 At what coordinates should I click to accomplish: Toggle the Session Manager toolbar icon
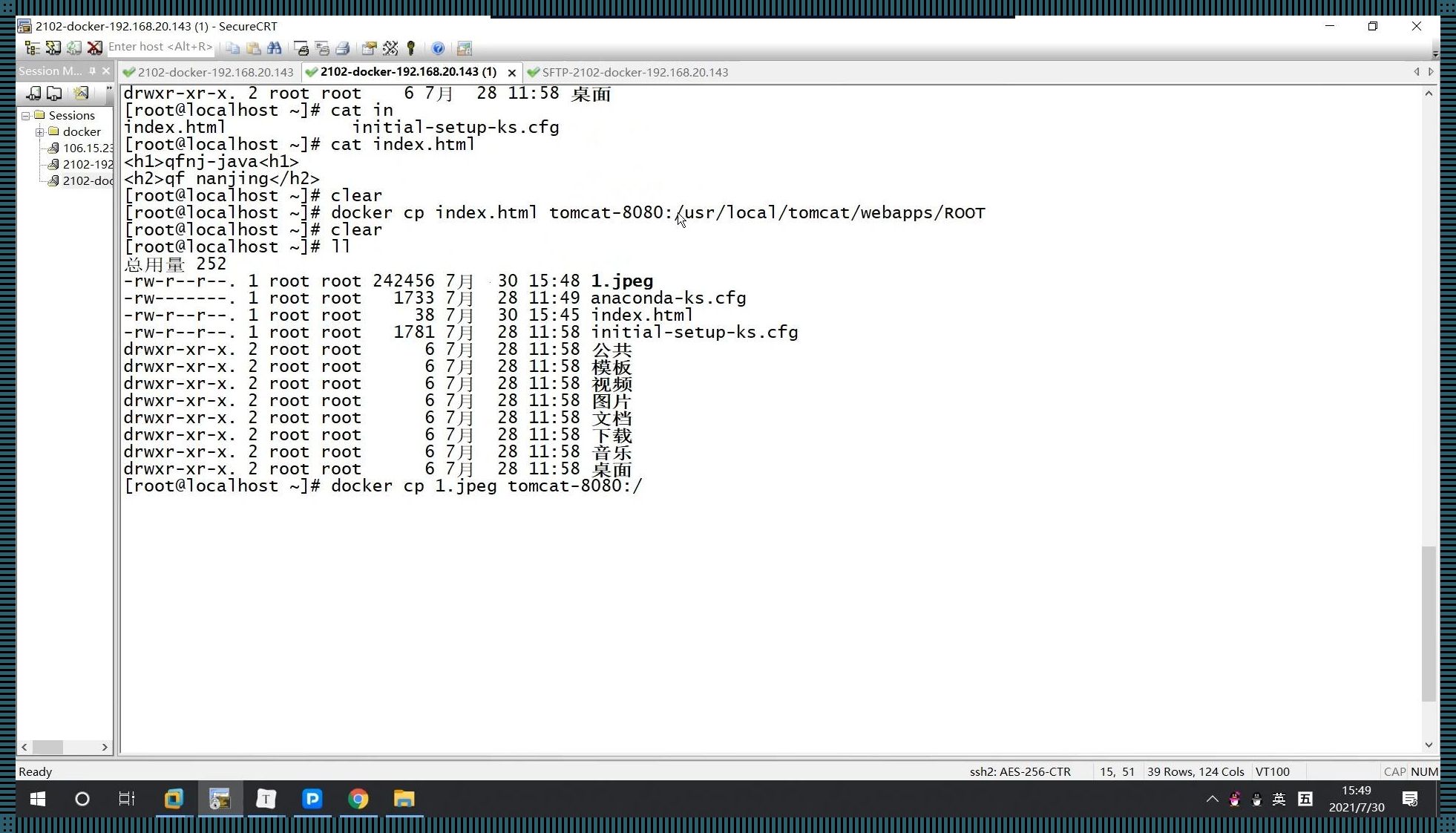[32, 48]
